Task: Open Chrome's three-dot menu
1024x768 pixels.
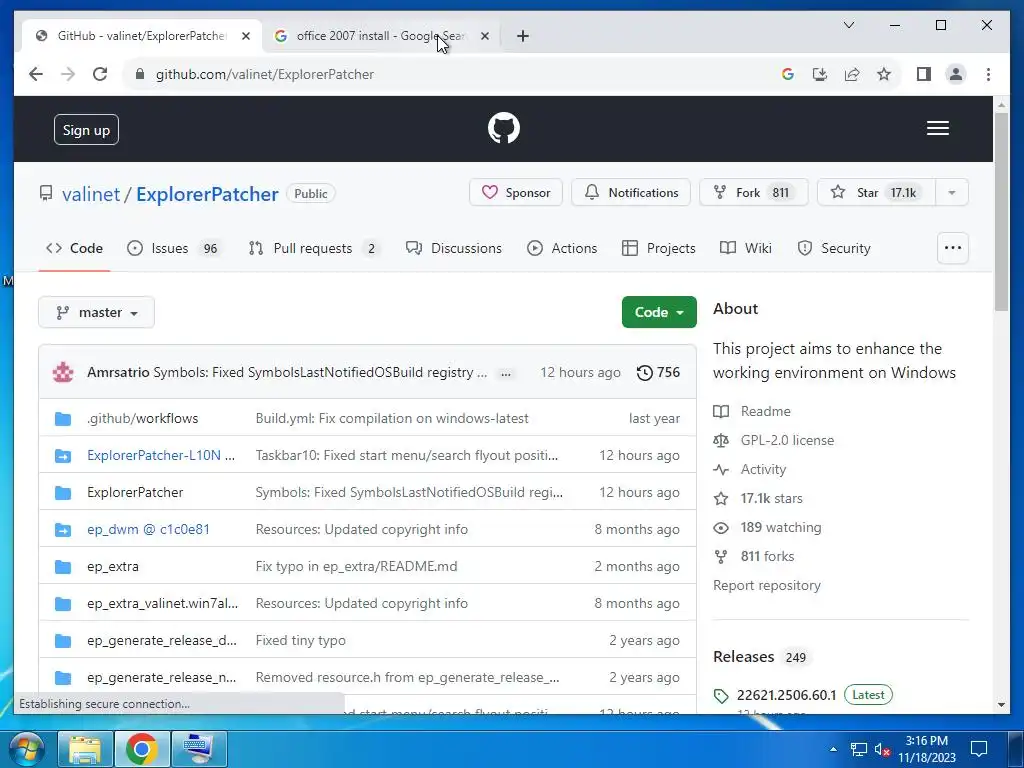Action: tap(988, 74)
